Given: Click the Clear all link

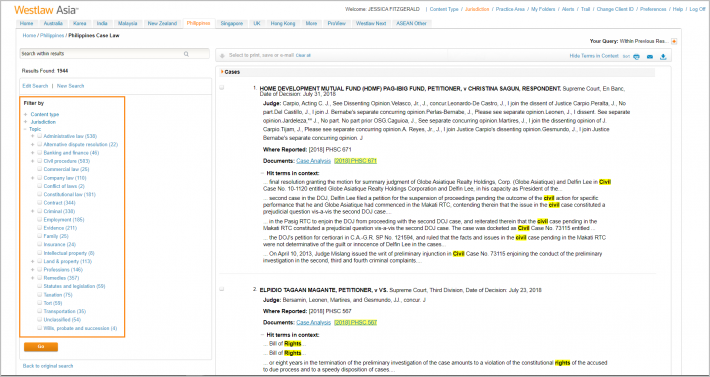Looking at the screenshot, I should coord(303,56).
